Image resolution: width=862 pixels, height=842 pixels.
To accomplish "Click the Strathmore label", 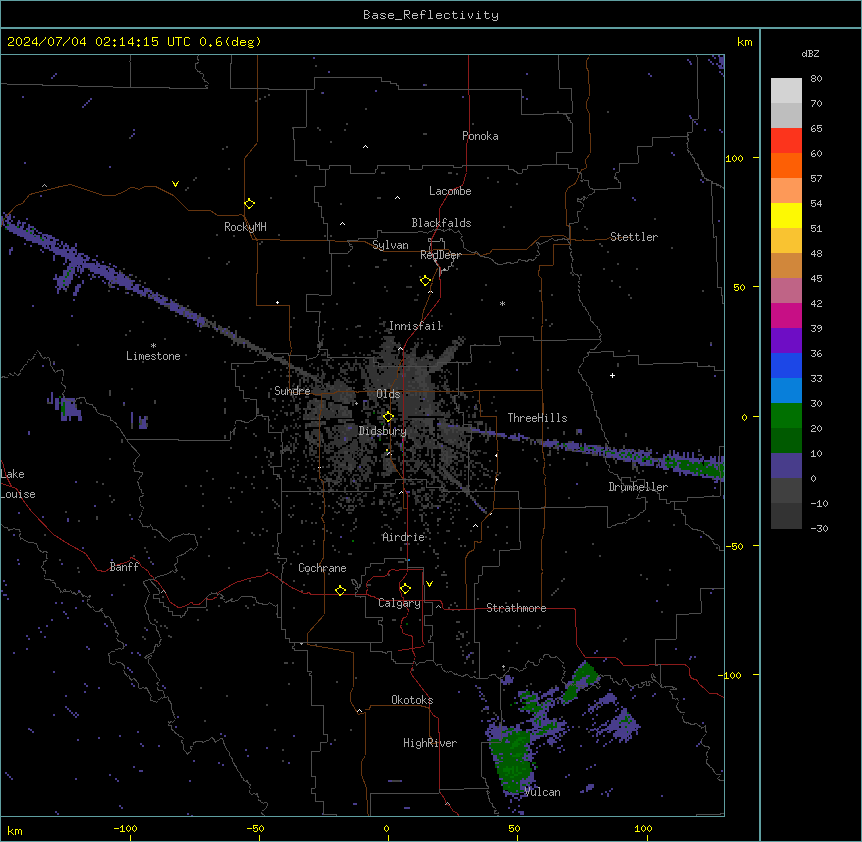I will point(516,608).
